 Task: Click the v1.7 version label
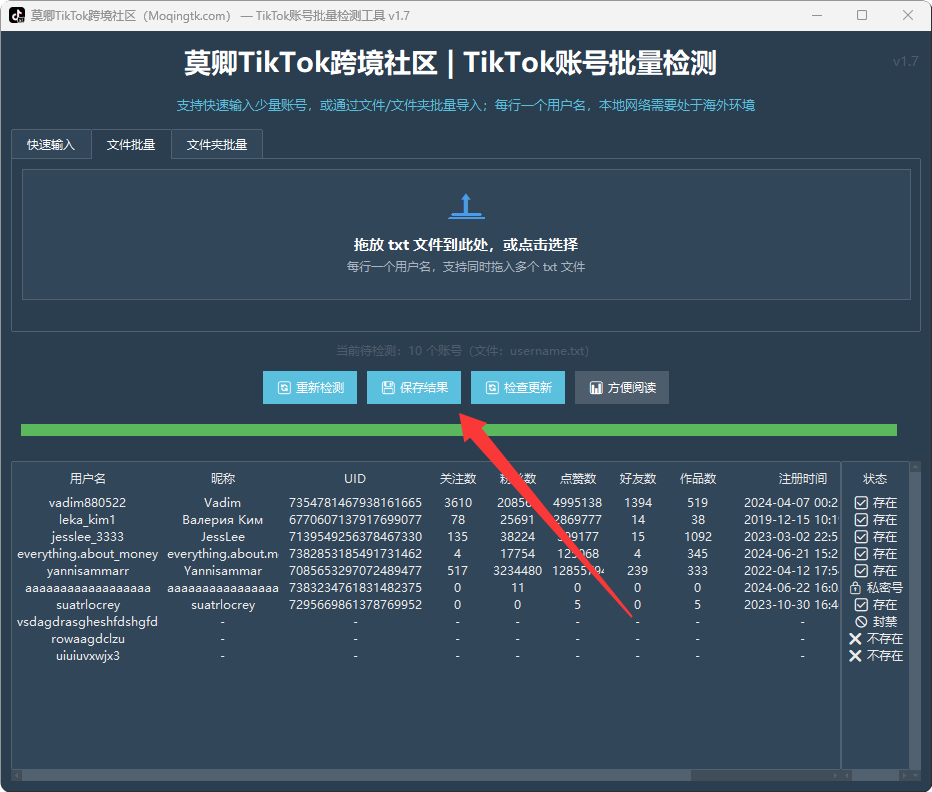905,61
